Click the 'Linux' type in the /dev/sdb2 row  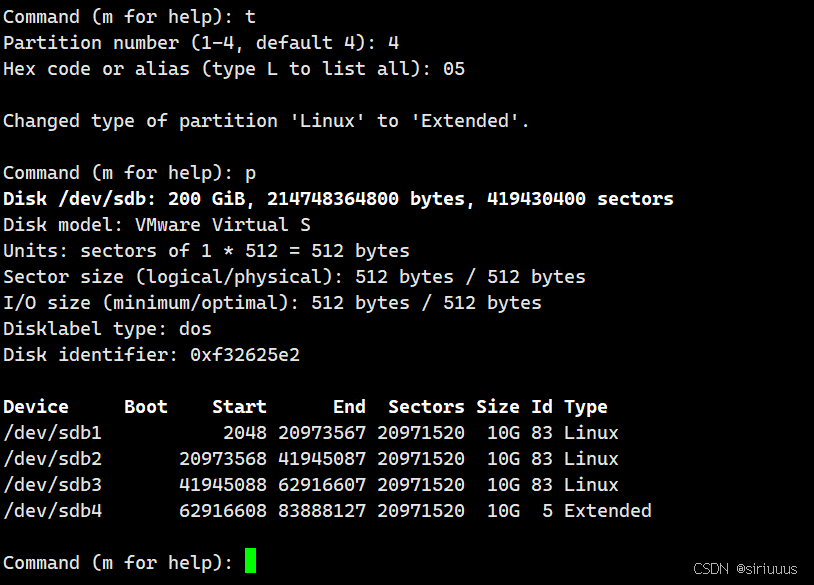[x=591, y=459]
